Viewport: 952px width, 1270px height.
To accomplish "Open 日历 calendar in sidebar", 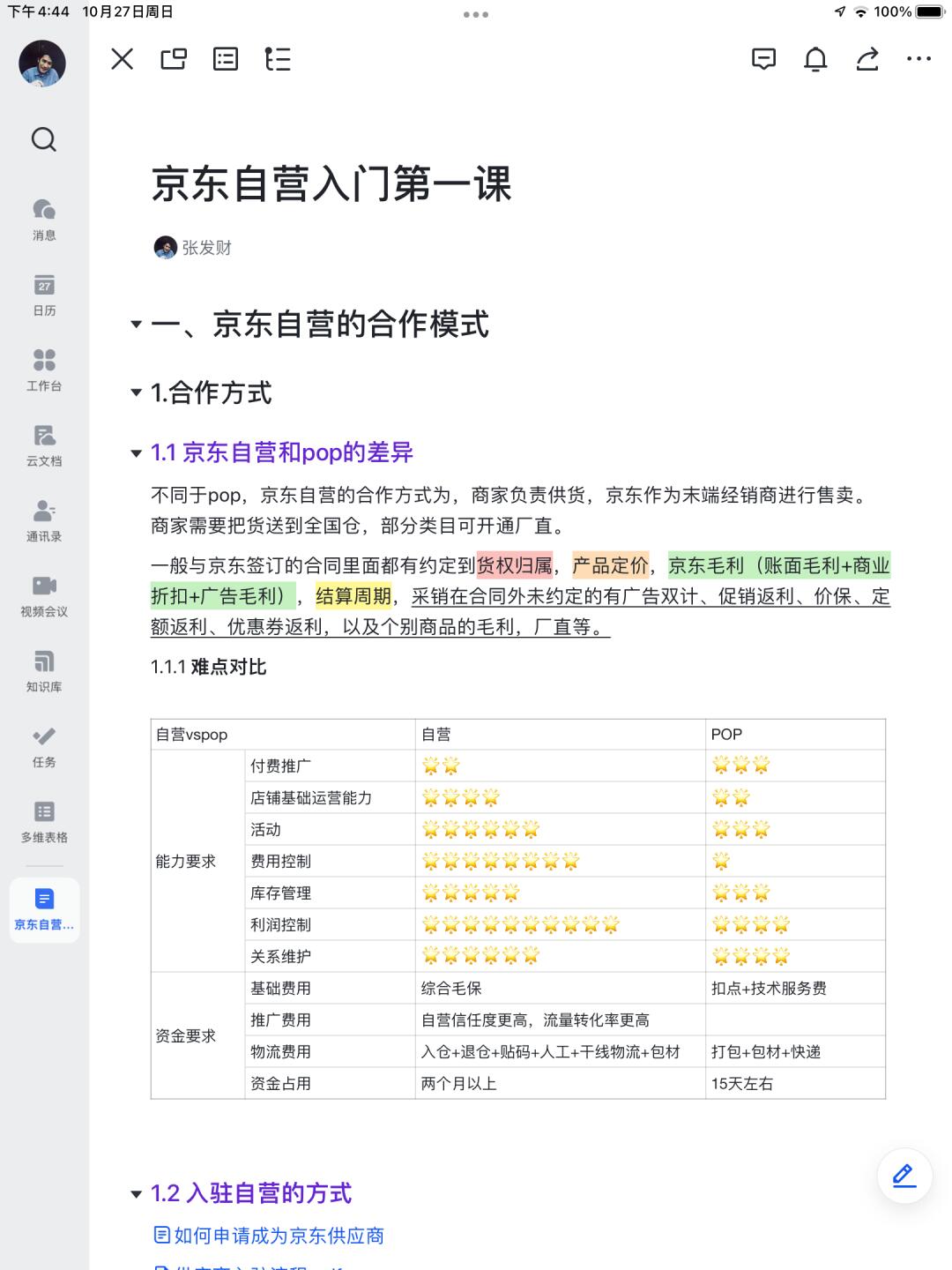I will pyautogui.click(x=44, y=295).
